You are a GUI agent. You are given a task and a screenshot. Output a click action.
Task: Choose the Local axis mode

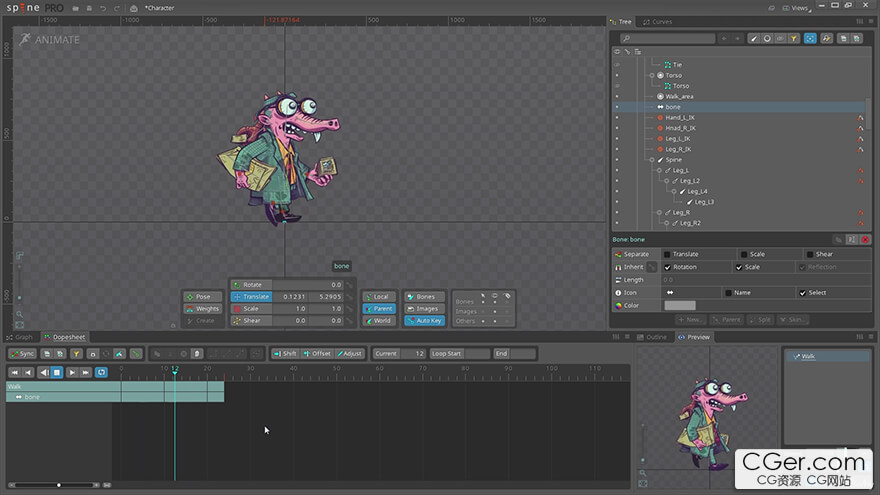click(379, 297)
